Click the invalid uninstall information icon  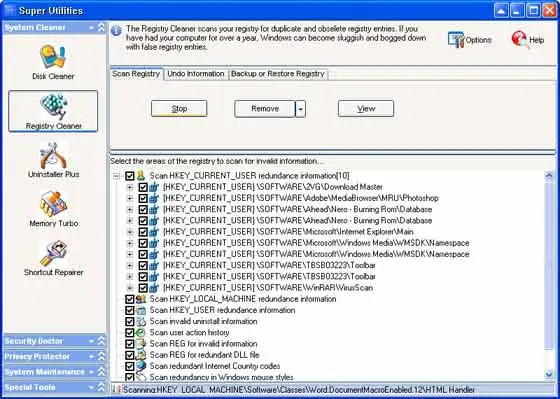tap(141, 321)
